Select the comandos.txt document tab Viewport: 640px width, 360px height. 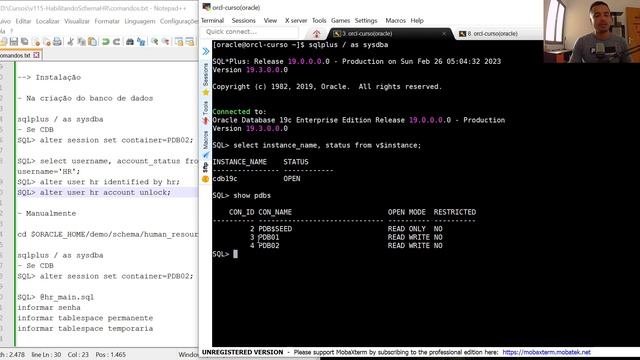15,55
